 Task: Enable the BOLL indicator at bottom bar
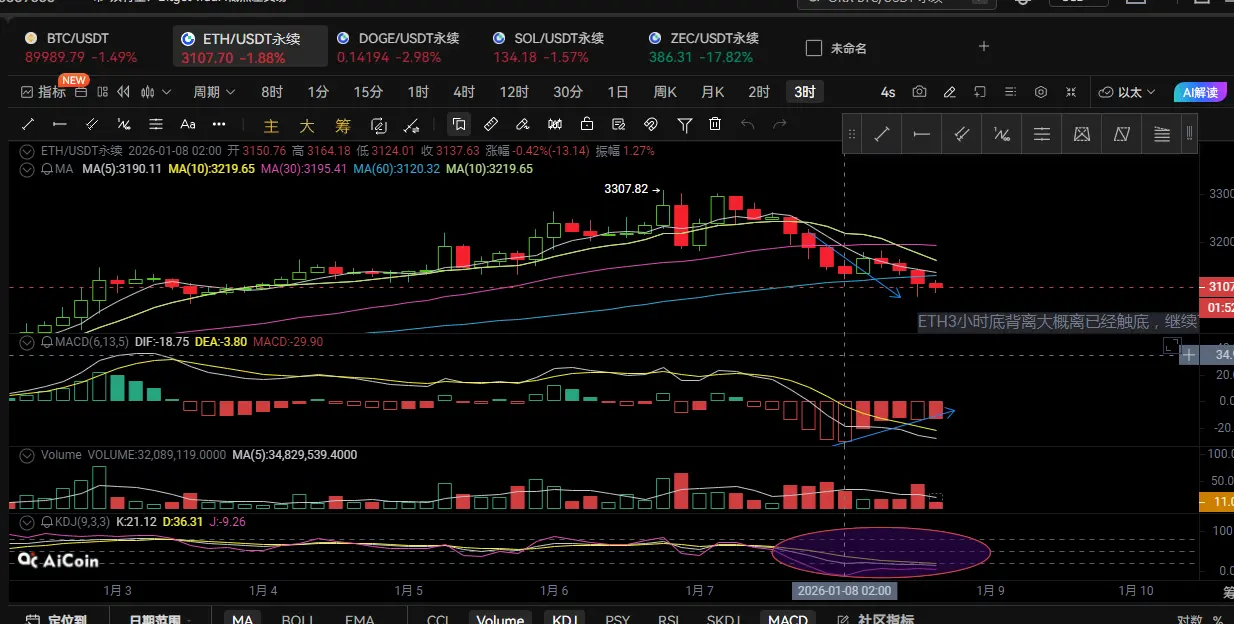[x=298, y=620]
